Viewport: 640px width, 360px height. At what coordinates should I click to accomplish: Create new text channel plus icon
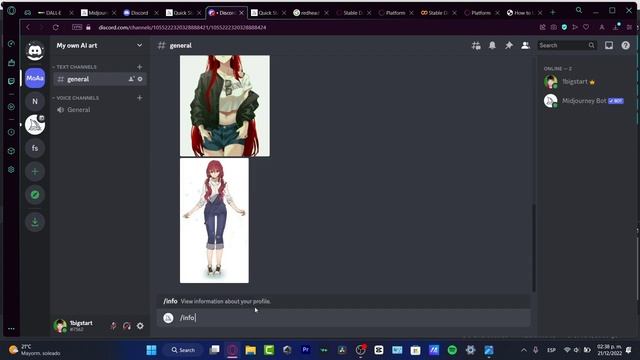point(140,67)
